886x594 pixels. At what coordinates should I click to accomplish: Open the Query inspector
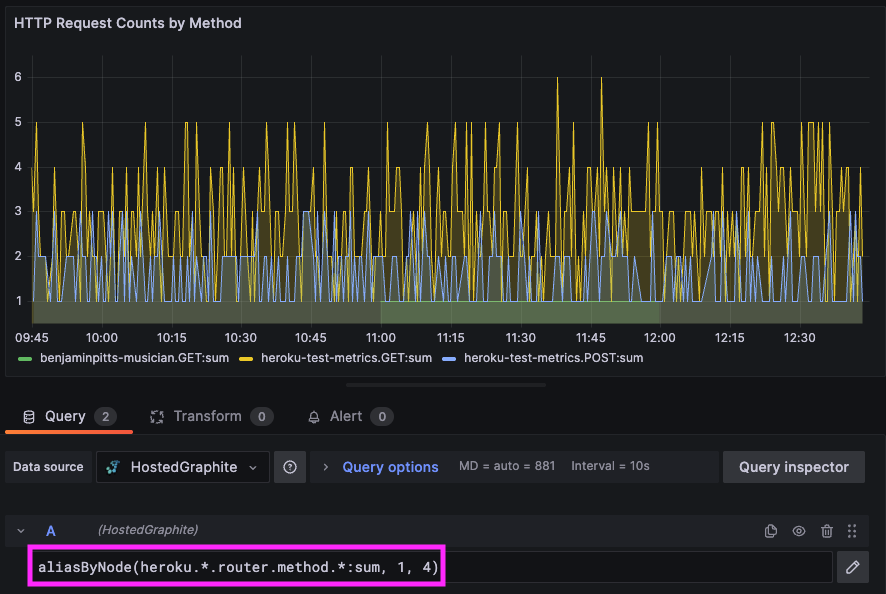pos(793,467)
